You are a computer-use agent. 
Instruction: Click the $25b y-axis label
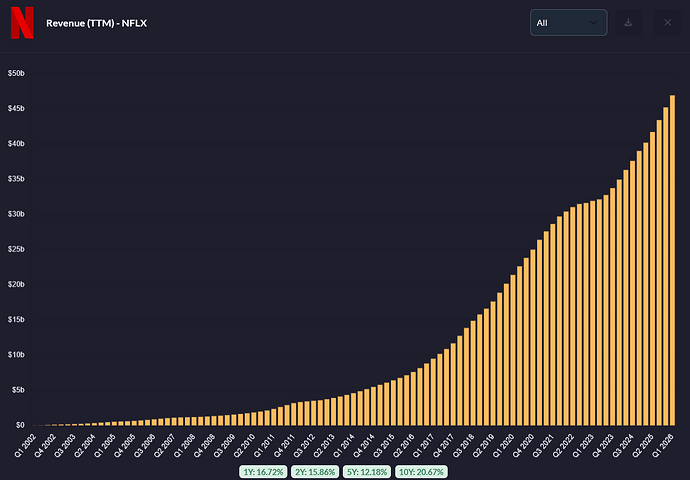click(x=16, y=249)
